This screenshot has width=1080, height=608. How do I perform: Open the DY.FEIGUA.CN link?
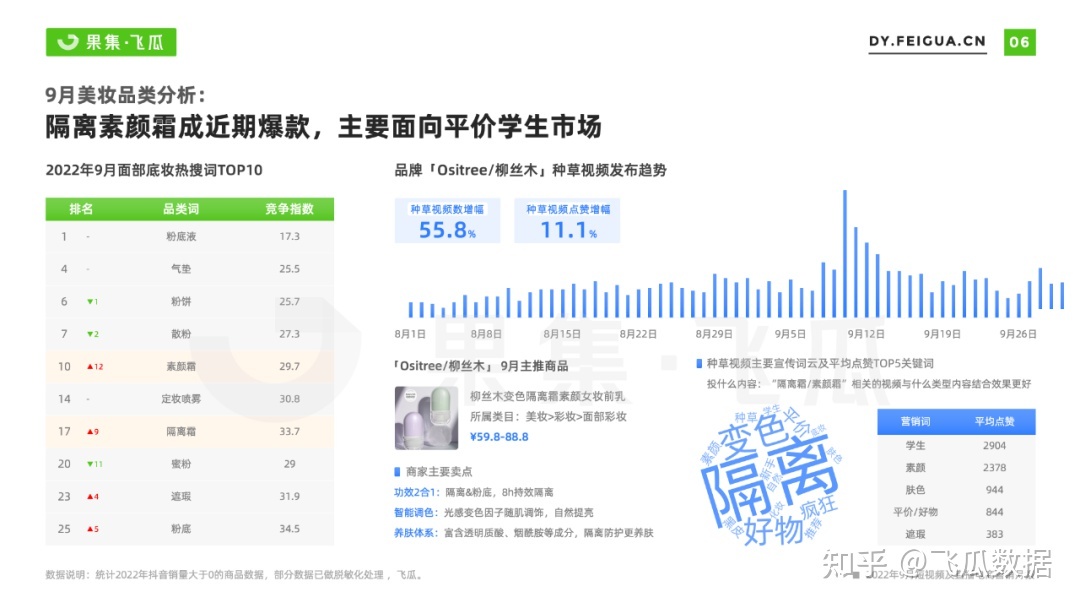tap(927, 41)
